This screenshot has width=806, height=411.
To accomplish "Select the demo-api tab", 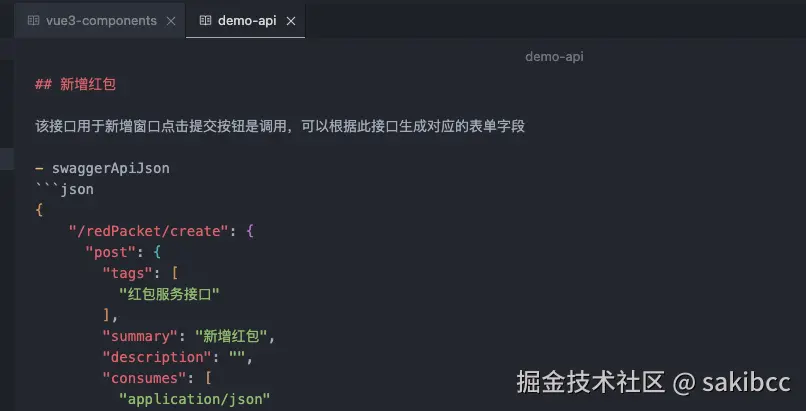I will (246, 21).
